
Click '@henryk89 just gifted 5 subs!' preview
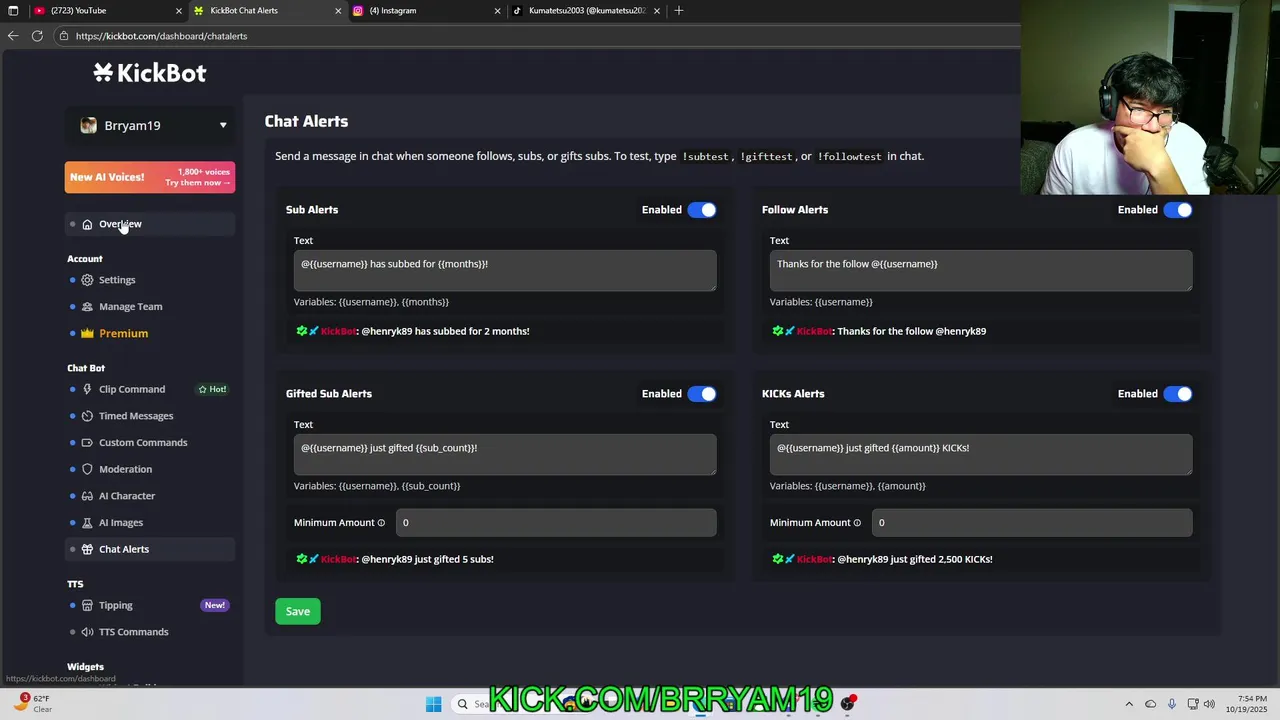click(x=427, y=560)
